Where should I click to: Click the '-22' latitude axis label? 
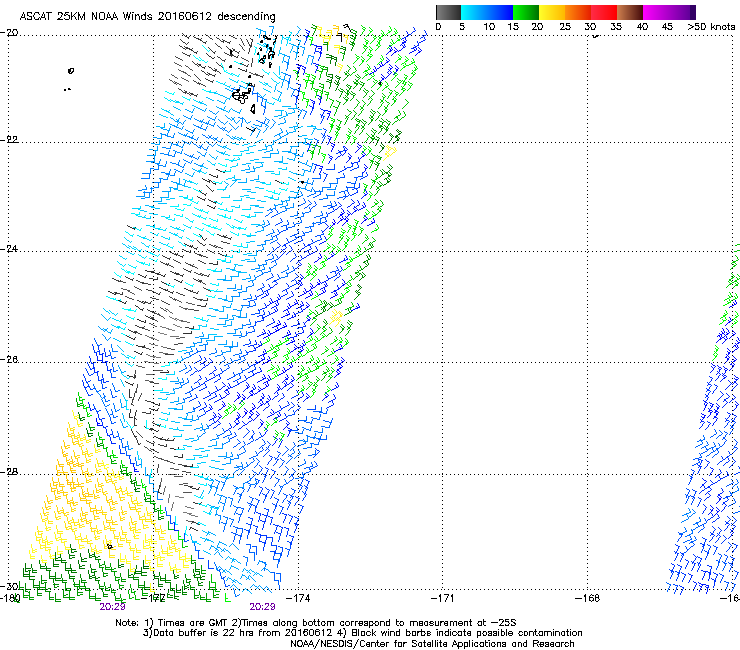[9, 140]
